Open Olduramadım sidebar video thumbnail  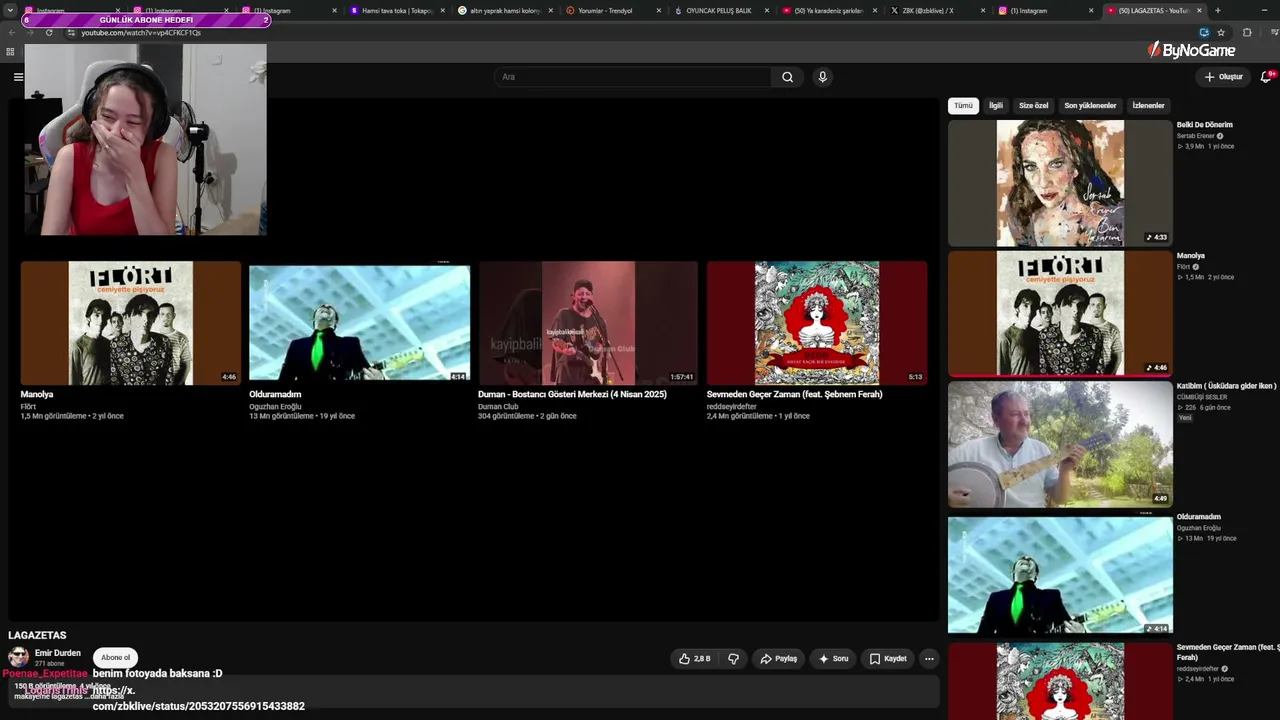tap(1060, 575)
